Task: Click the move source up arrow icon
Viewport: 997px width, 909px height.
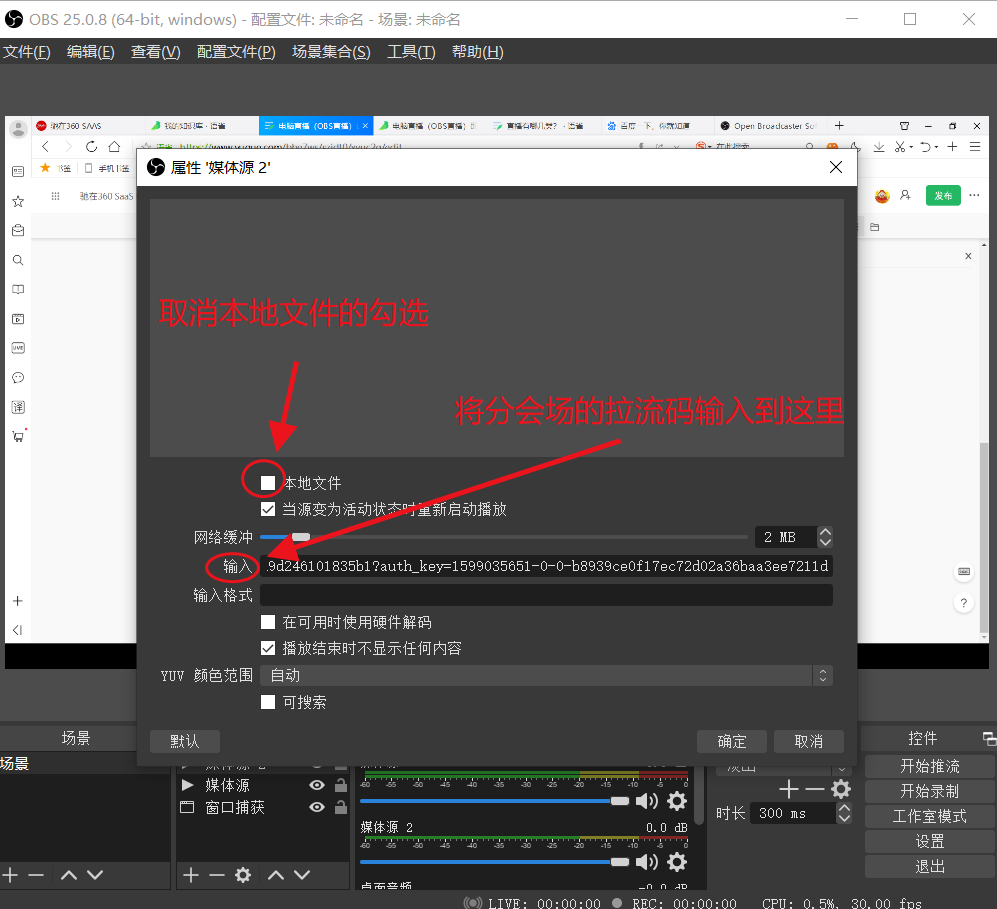Action: 275,875
